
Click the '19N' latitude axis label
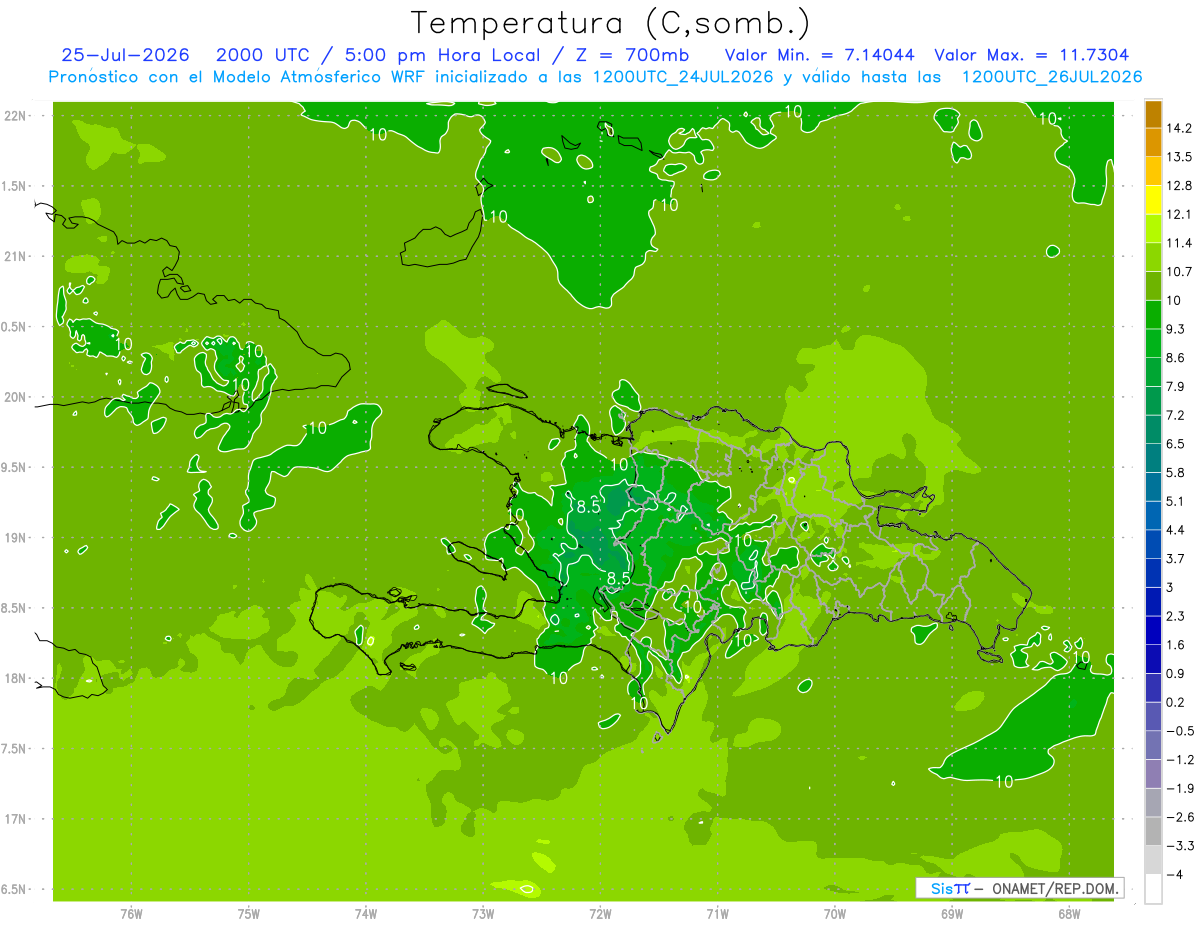(x=17, y=538)
